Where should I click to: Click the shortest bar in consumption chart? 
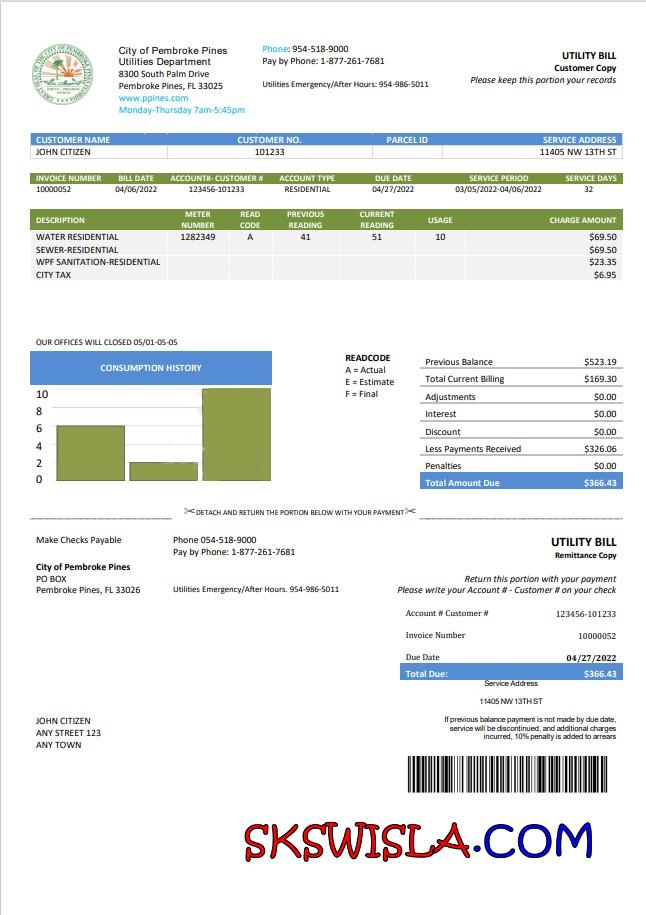(x=163, y=471)
